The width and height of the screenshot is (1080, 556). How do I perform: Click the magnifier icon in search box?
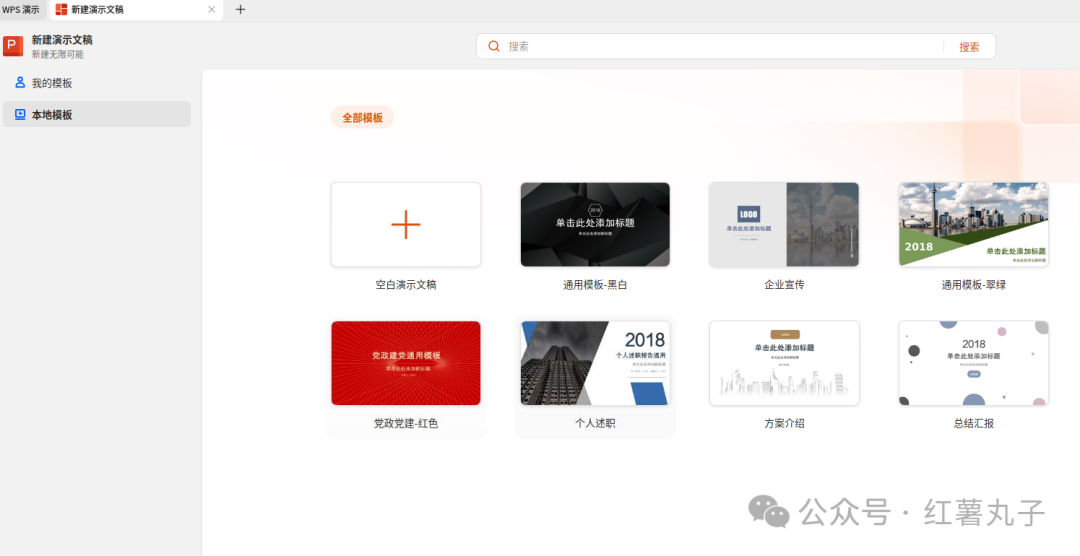point(494,46)
